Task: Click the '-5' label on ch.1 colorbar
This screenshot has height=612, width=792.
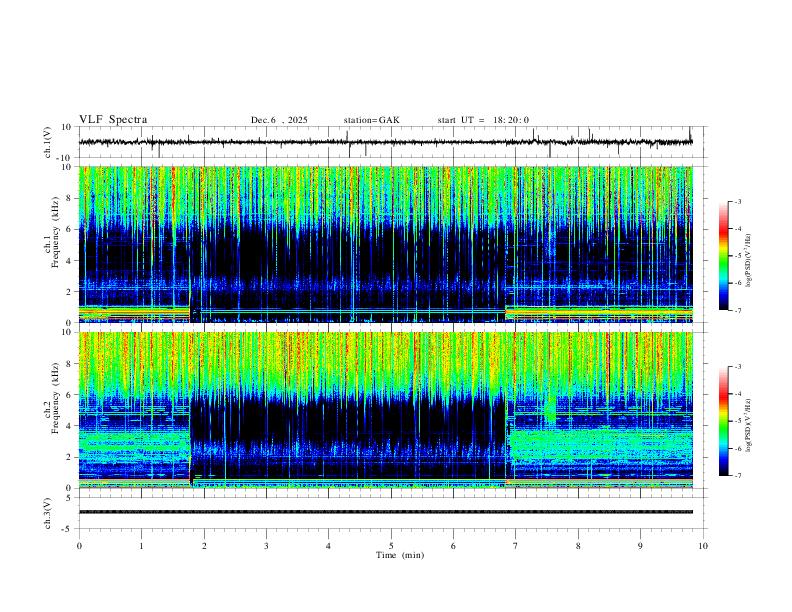Action: [x=738, y=256]
